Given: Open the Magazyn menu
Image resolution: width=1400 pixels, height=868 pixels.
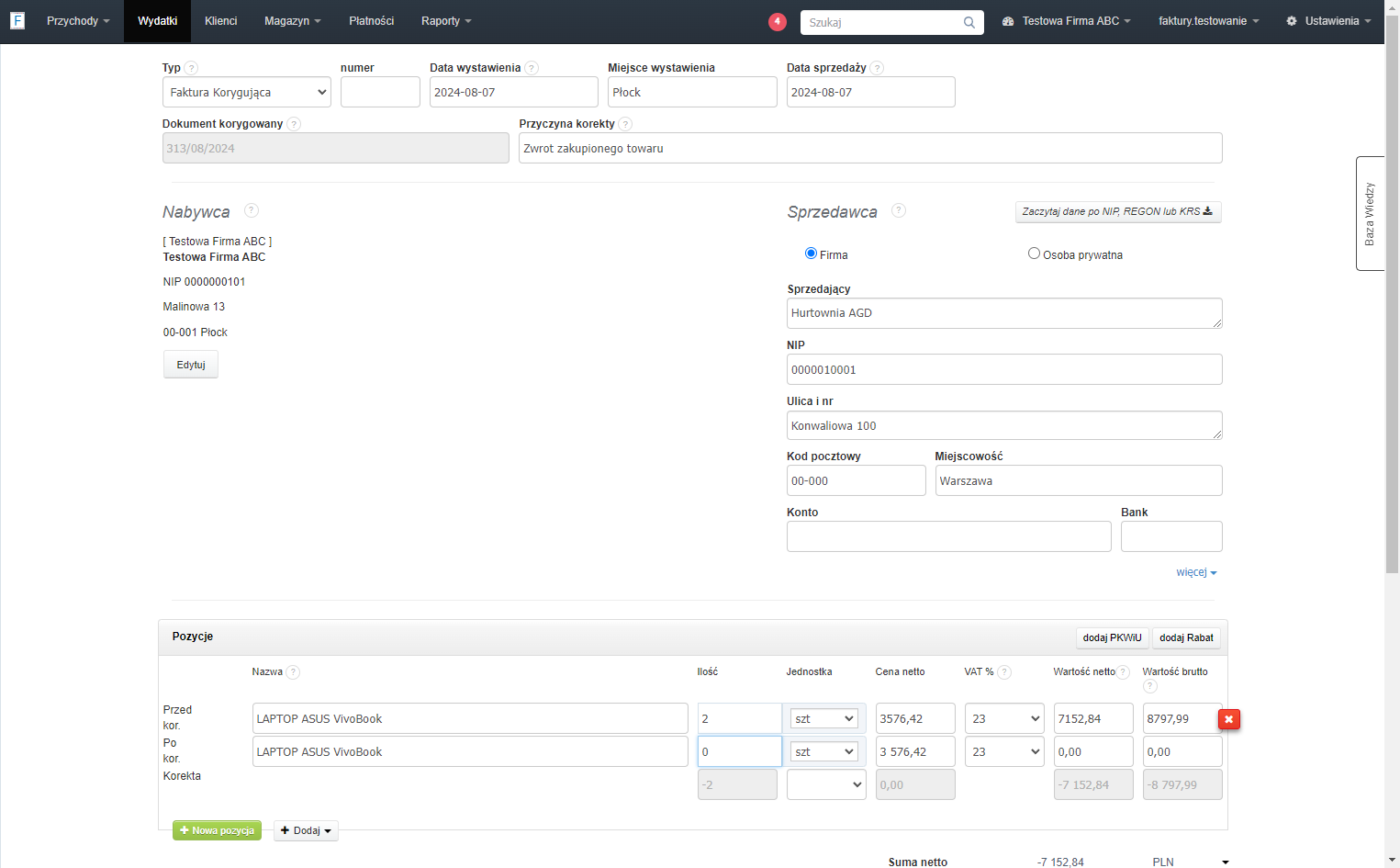Looking at the screenshot, I should point(292,21).
